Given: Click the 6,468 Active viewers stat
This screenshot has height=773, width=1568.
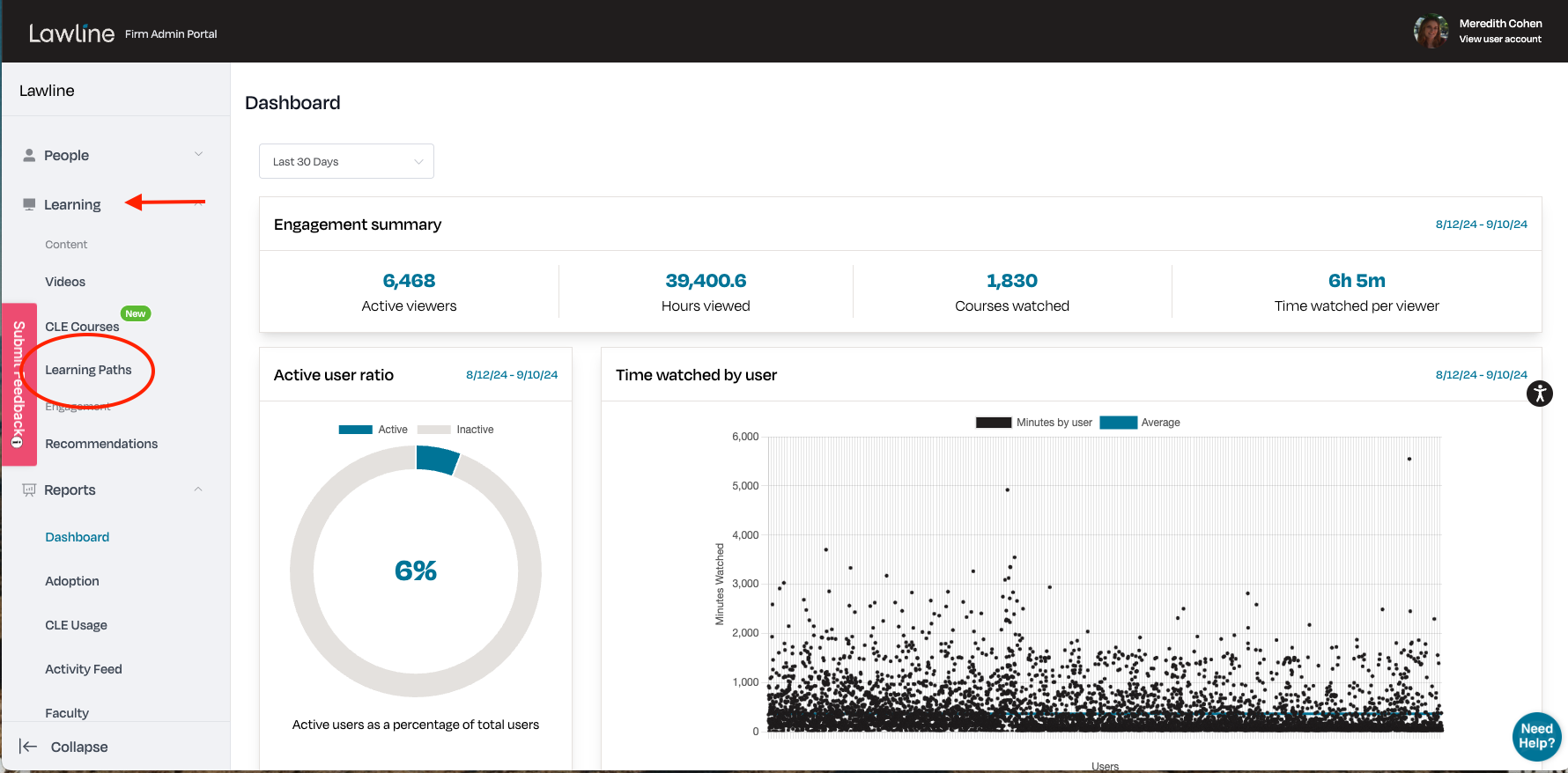Looking at the screenshot, I should pyautogui.click(x=409, y=292).
